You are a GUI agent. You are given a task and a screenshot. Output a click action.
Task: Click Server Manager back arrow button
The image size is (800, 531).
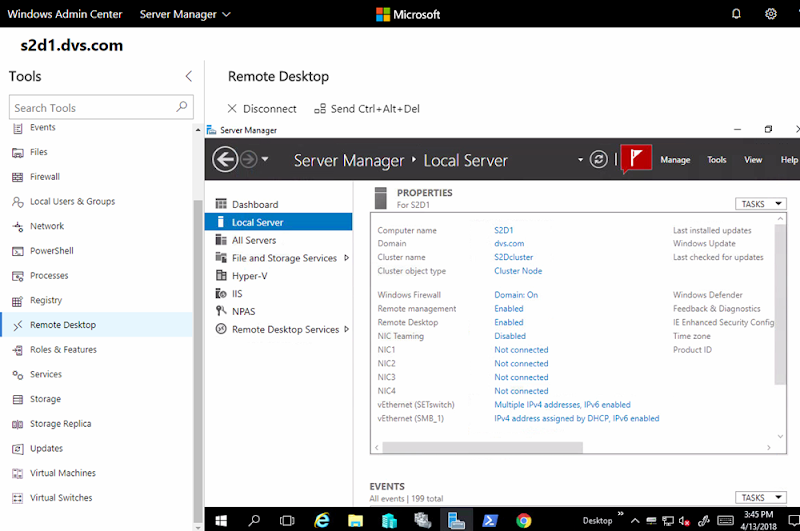click(x=225, y=160)
